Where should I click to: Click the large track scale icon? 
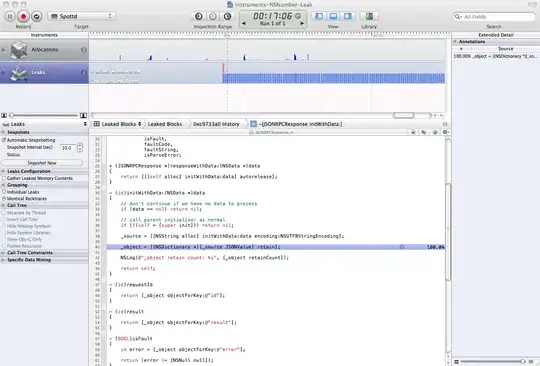[x=83, y=116]
